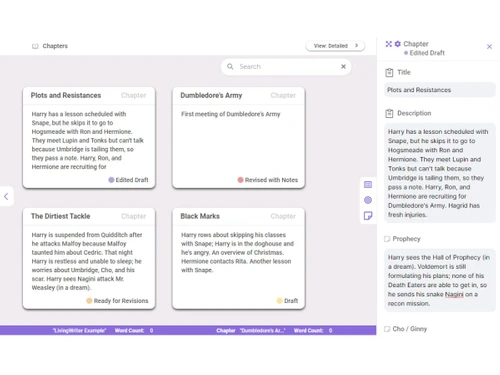Edit the Plots and Resistances title field

[440, 90]
